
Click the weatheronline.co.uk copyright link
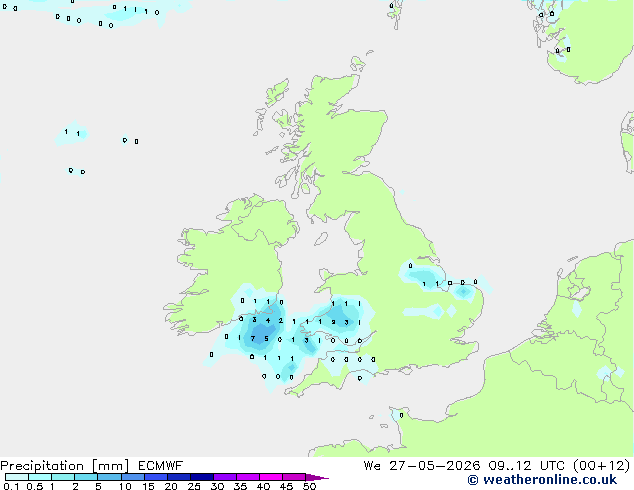542,480
